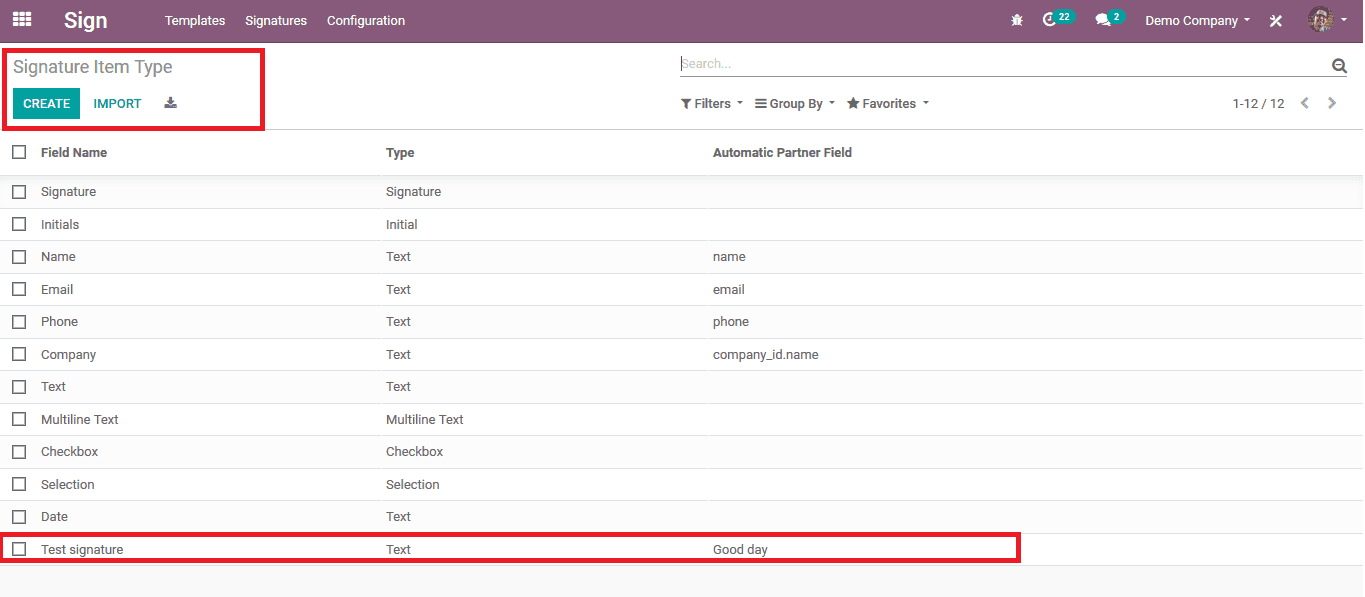Open conversations chat icon with 2 badge
This screenshot has height=597, width=1365.
click(x=1109, y=19)
